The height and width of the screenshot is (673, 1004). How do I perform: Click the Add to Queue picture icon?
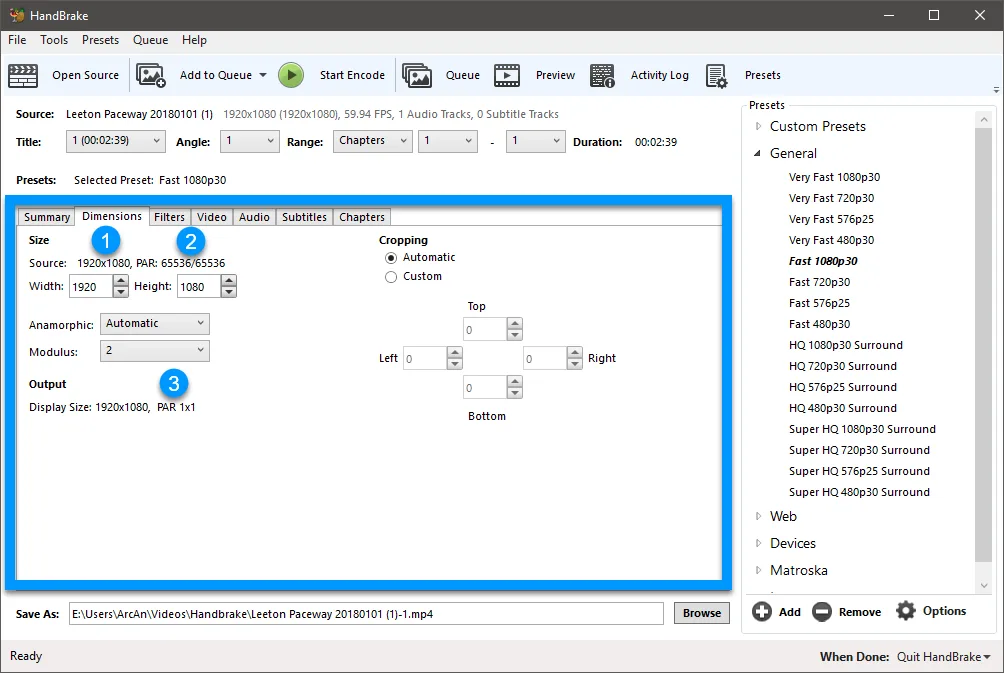151,75
